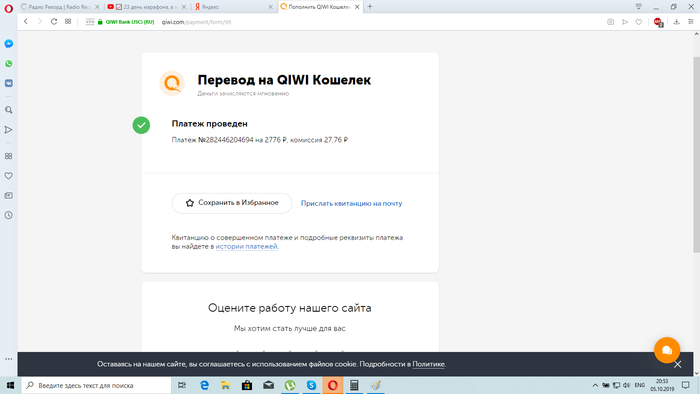Open the Windows notification center
Image resolution: width=700 pixels, height=394 pixels.
(x=686, y=385)
